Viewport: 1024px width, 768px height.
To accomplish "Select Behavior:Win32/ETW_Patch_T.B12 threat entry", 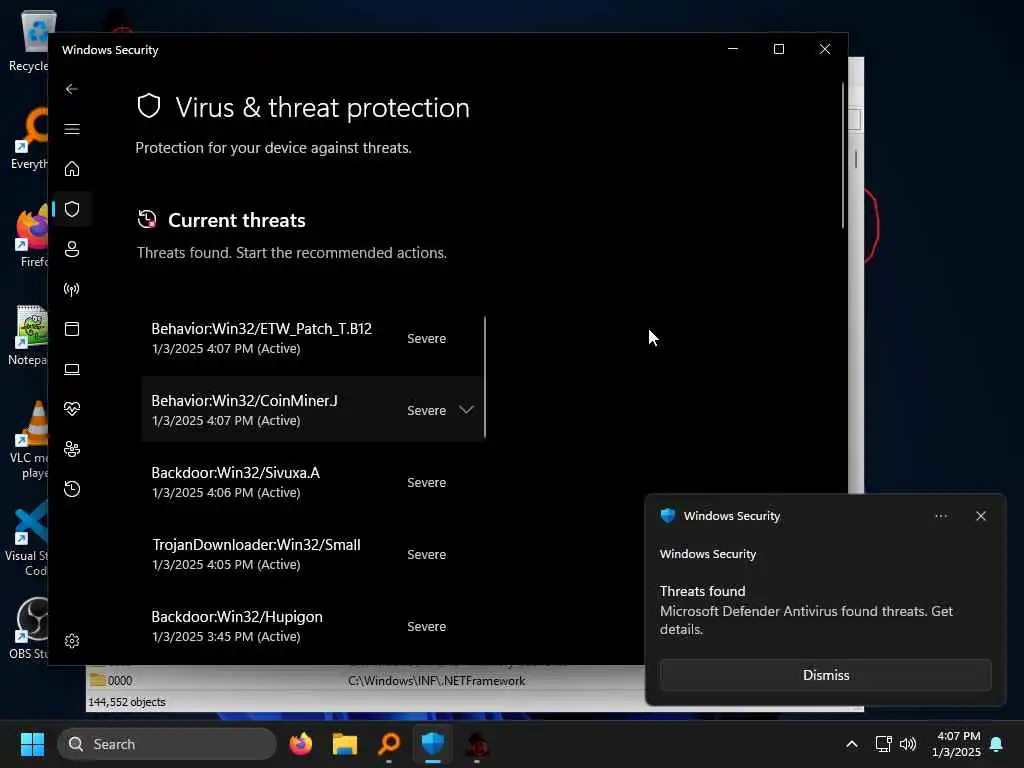I will [x=312, y=338].
